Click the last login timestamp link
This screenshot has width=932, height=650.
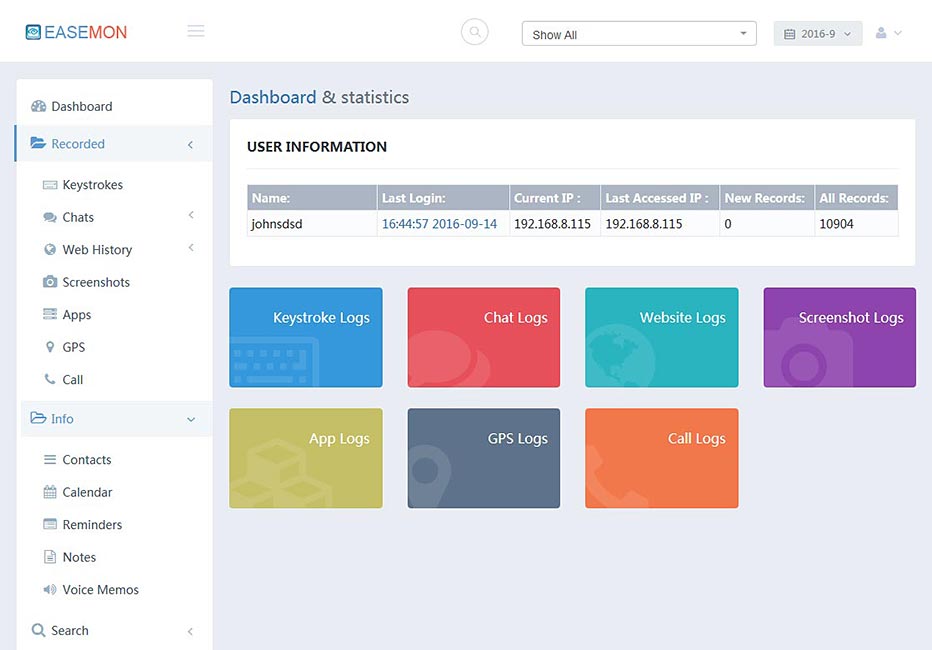439,224
